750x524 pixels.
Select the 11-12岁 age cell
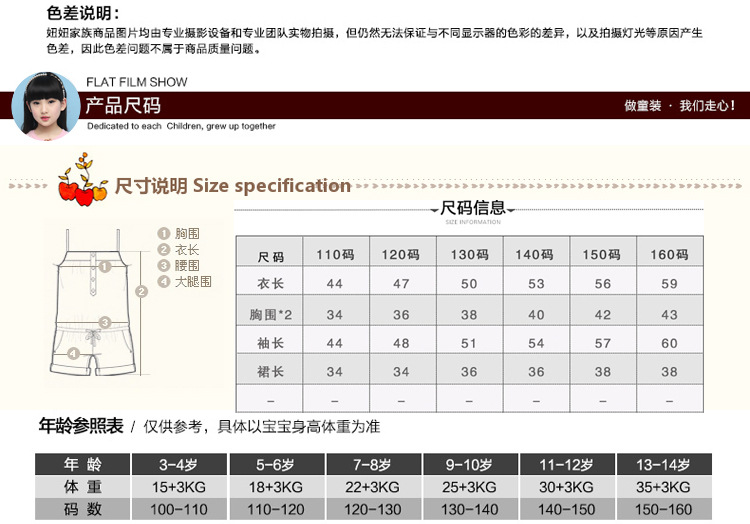pos(567,464)
